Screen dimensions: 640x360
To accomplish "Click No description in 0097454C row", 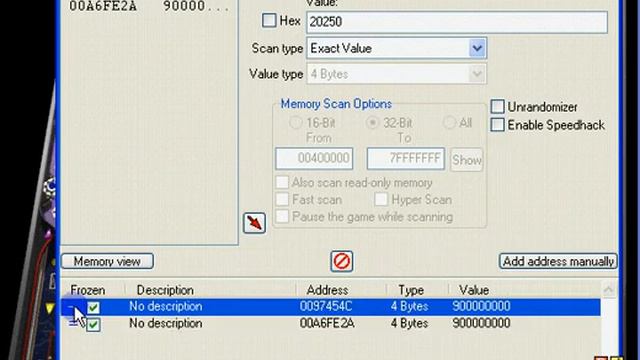I will point(165,307).
